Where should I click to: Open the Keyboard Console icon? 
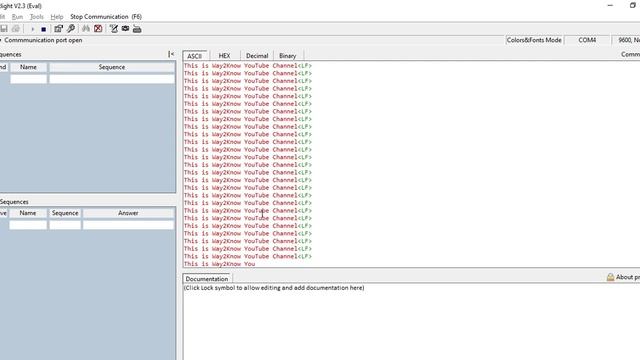(x=137, y=29)
